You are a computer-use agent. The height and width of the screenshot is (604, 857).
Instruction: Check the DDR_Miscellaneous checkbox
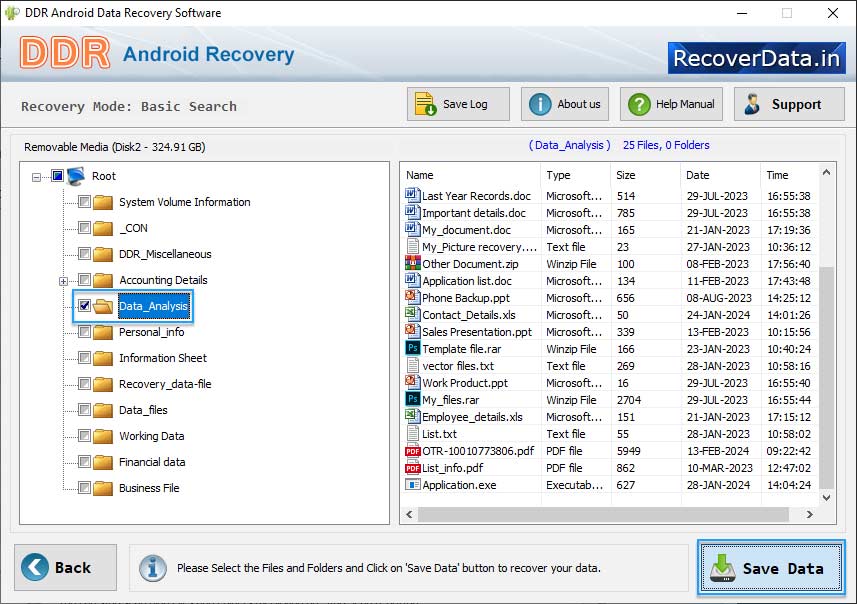84,254
